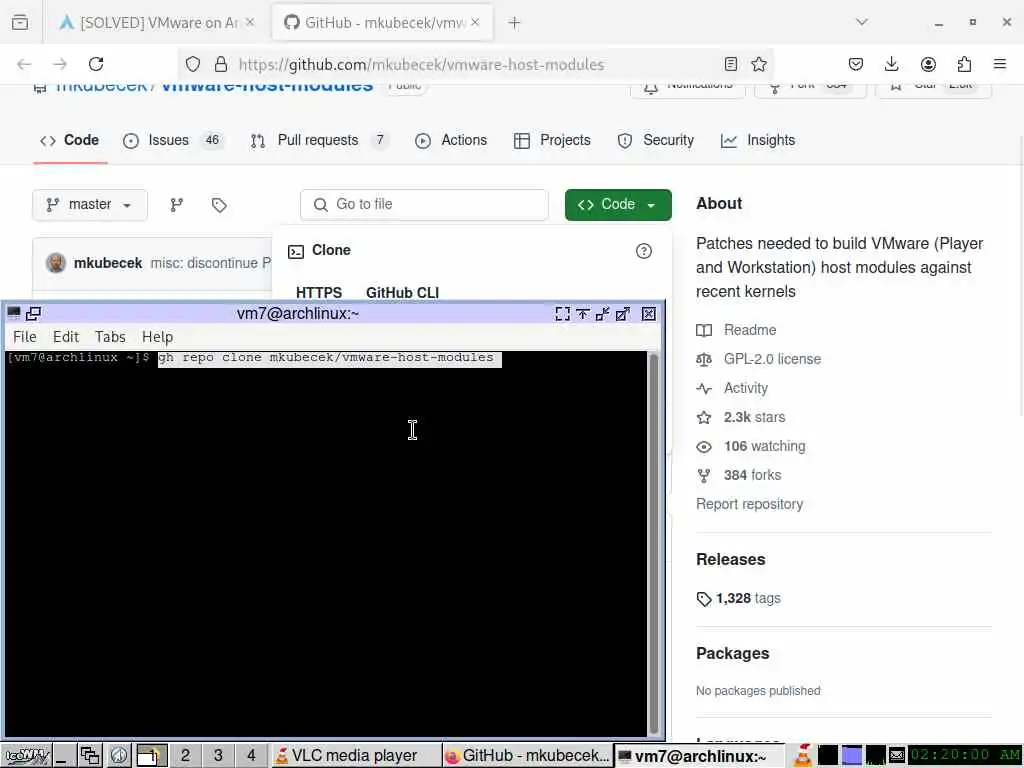Open terminal Edit menu
This screenshot has width=1024, height=768.
point(66,337)
